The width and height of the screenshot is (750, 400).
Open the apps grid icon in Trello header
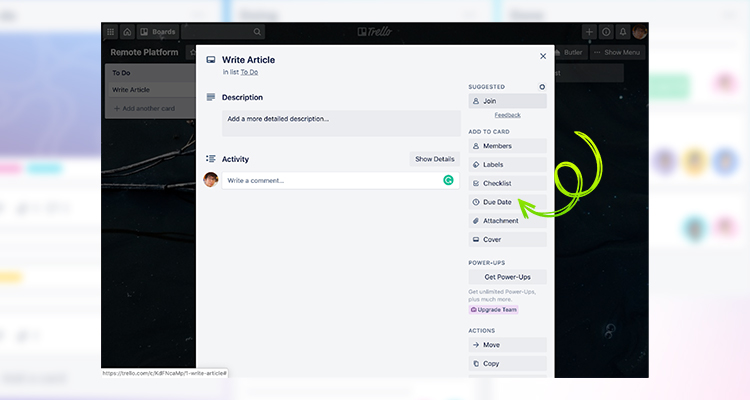pyautogui.click(x=110, y=32)
